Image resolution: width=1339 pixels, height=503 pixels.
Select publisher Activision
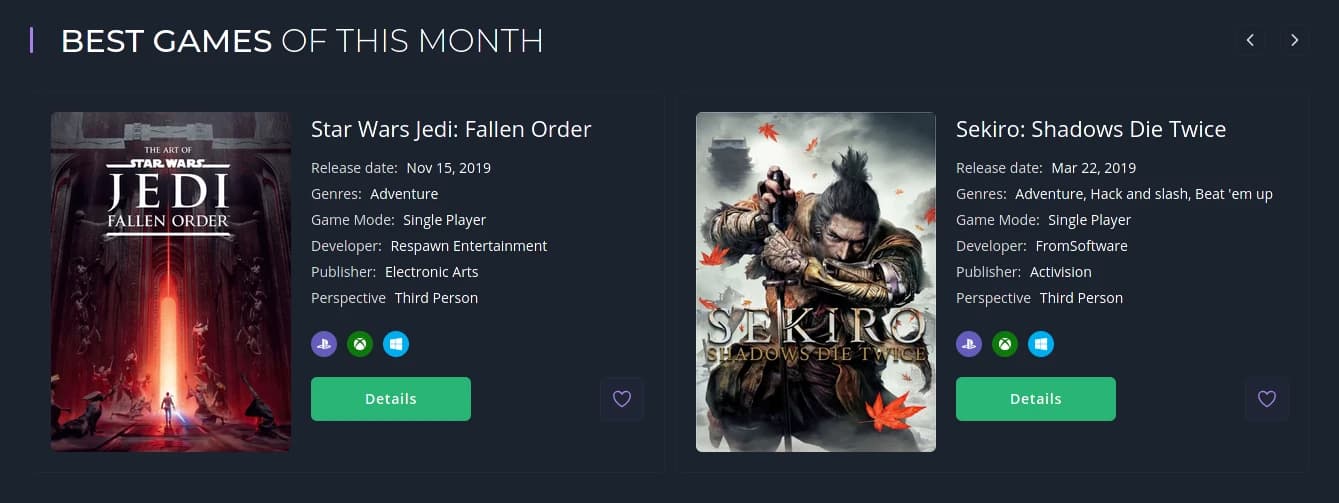(1061, 272)
